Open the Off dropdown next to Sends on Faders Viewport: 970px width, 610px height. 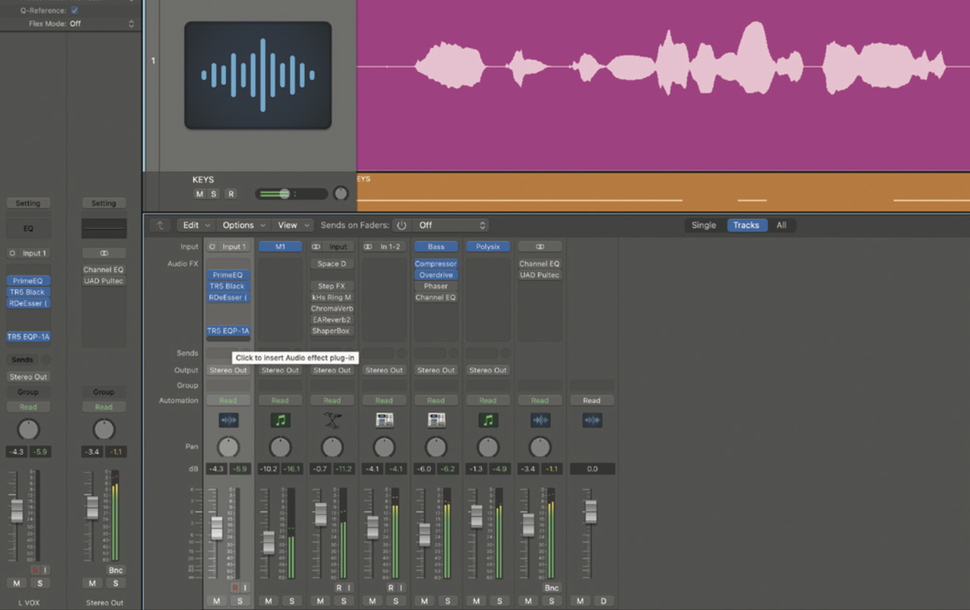point(450,225)
